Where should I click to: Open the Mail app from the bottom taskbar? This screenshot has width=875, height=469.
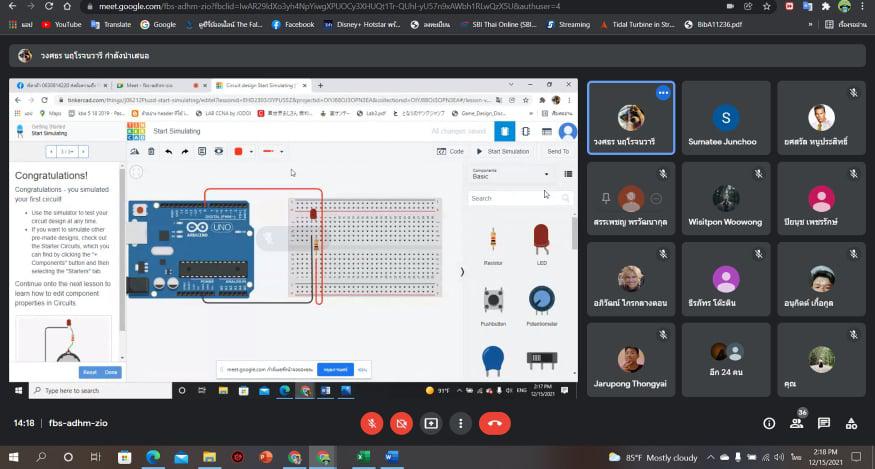181,457
